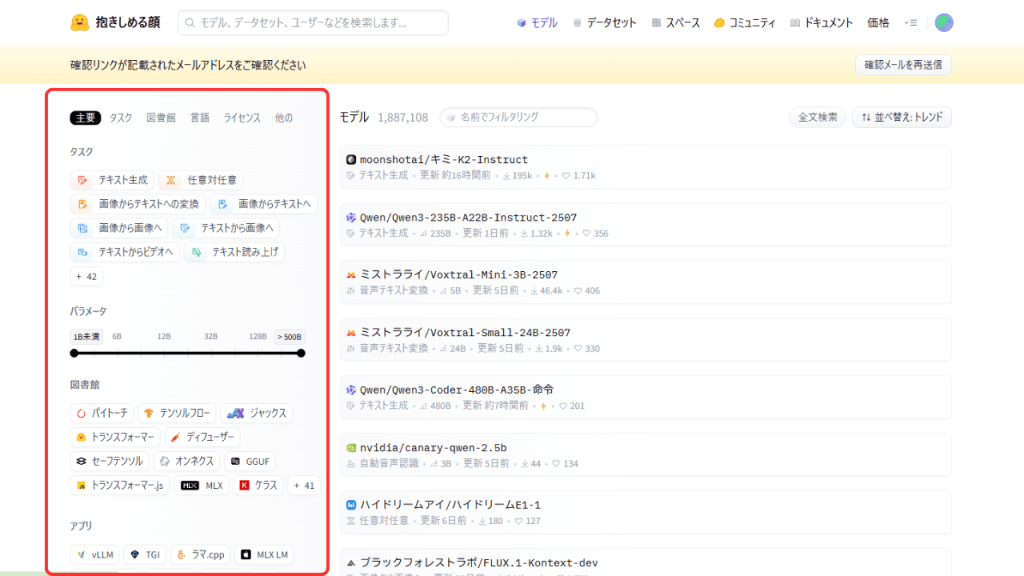This screenshot has height=576, width=1024.
Task: Expand the + 42 more tasks list
Action: 86,276
